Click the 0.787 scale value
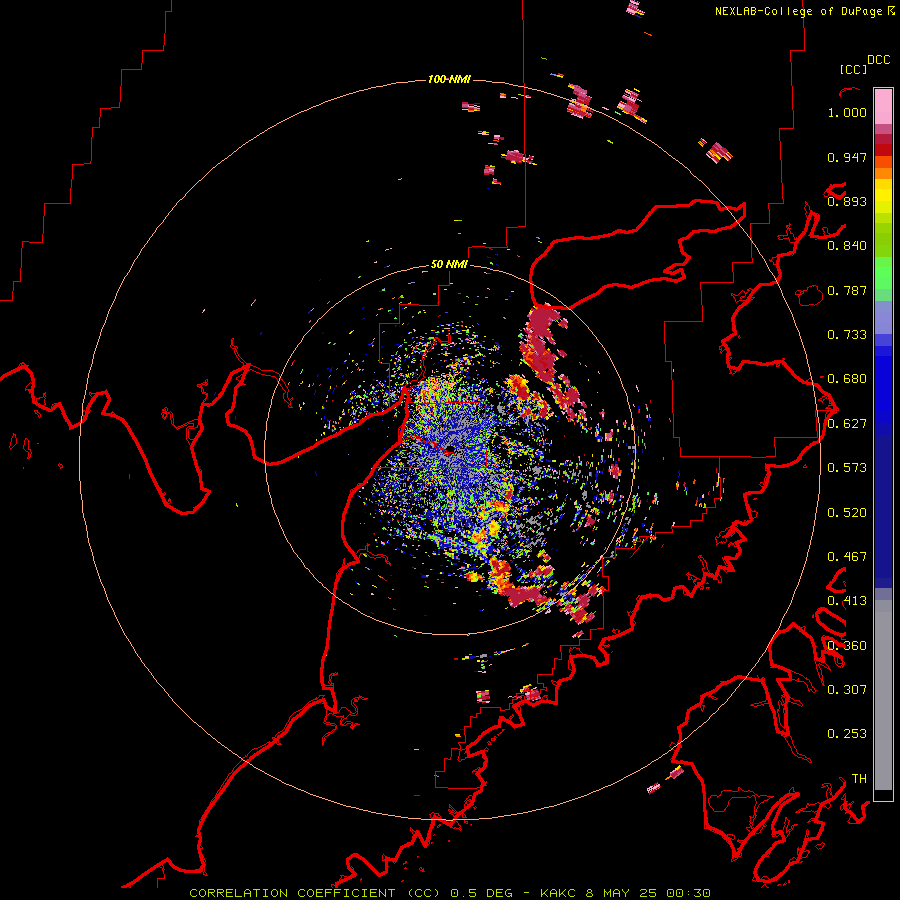900x900 pixels. [x=847, y=290]
